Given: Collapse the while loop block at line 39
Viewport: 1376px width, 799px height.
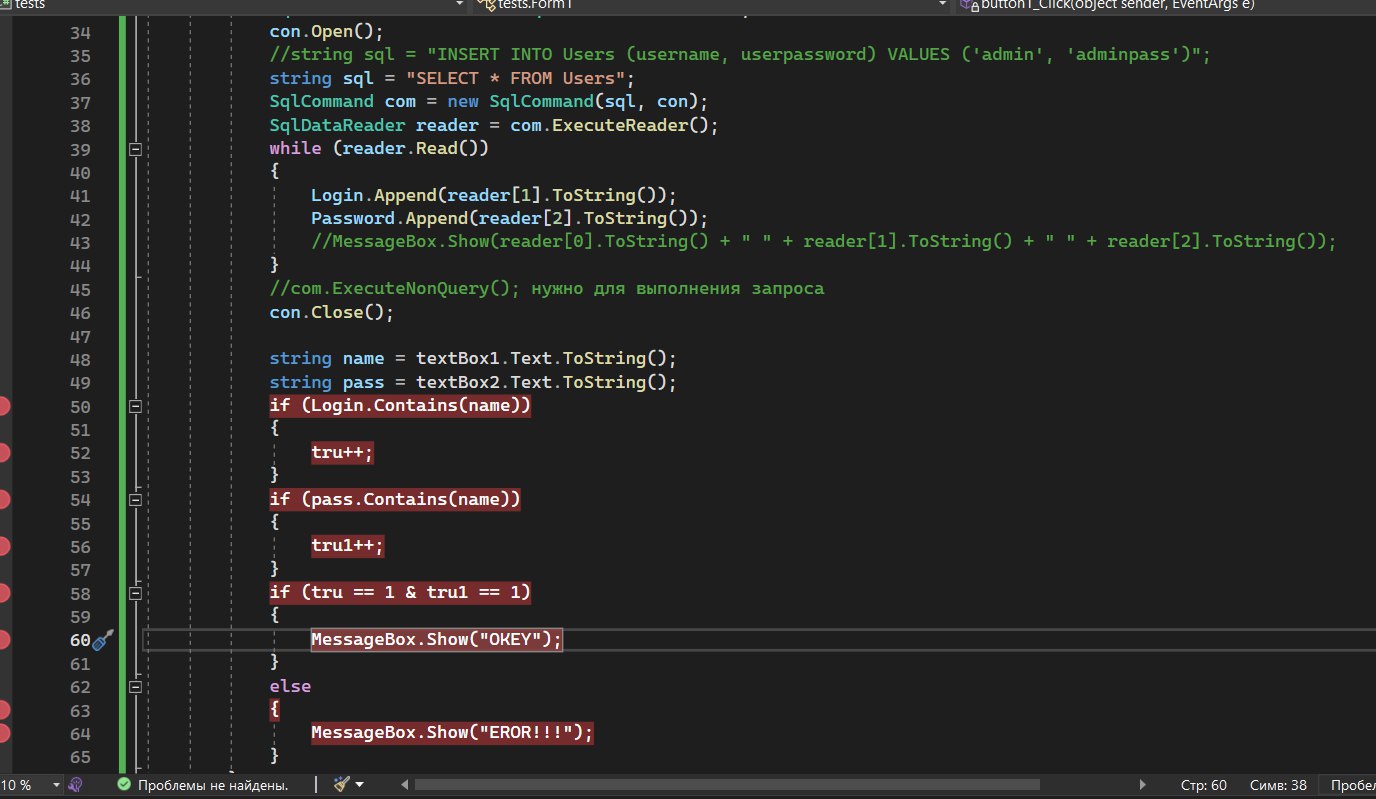Looking at the screenshot, I should [136, 149].
